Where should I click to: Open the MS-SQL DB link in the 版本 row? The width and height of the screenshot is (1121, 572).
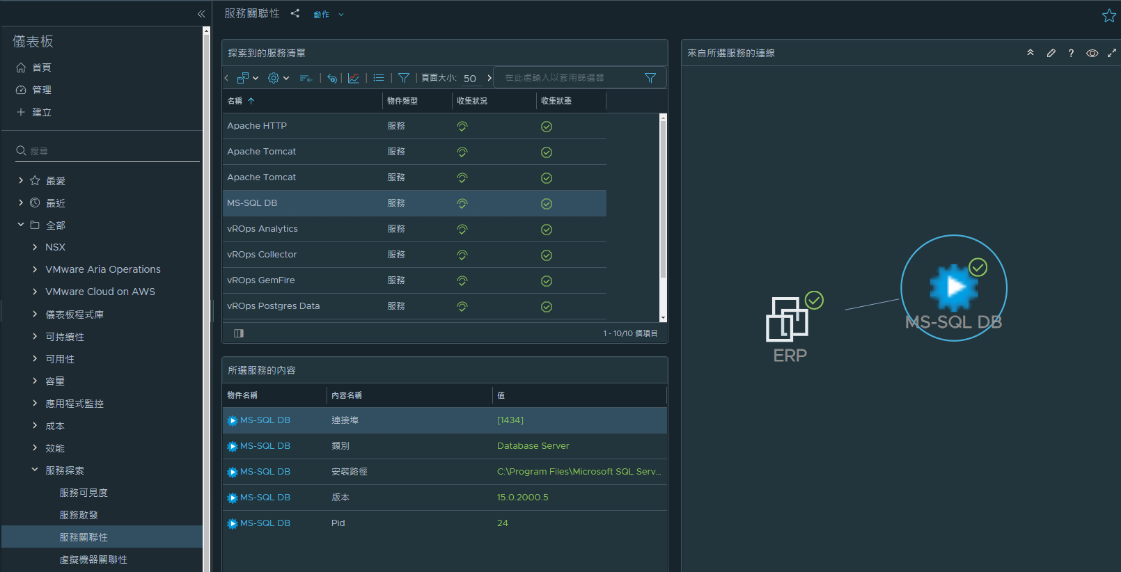pyautogui.click(x=265, y=498)
